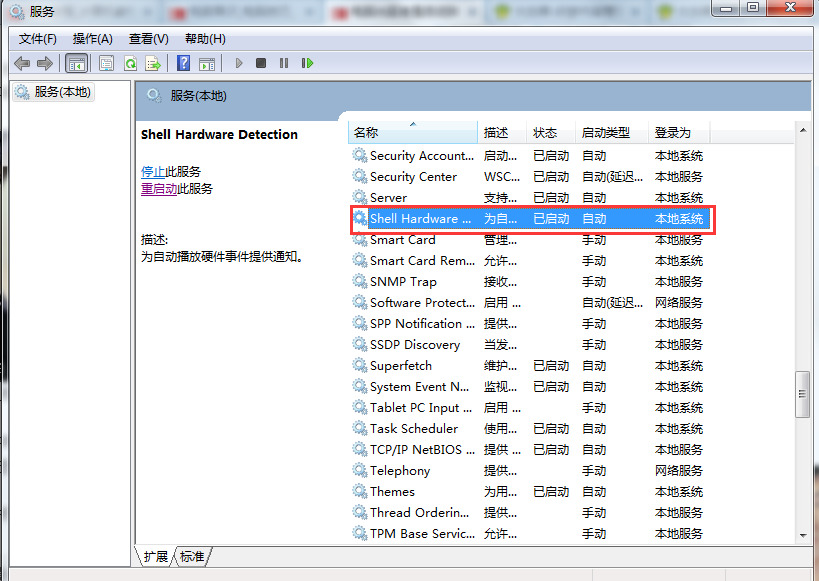
Task: Click the gear icon of SNMP Trap
Action: pos(359,281)
